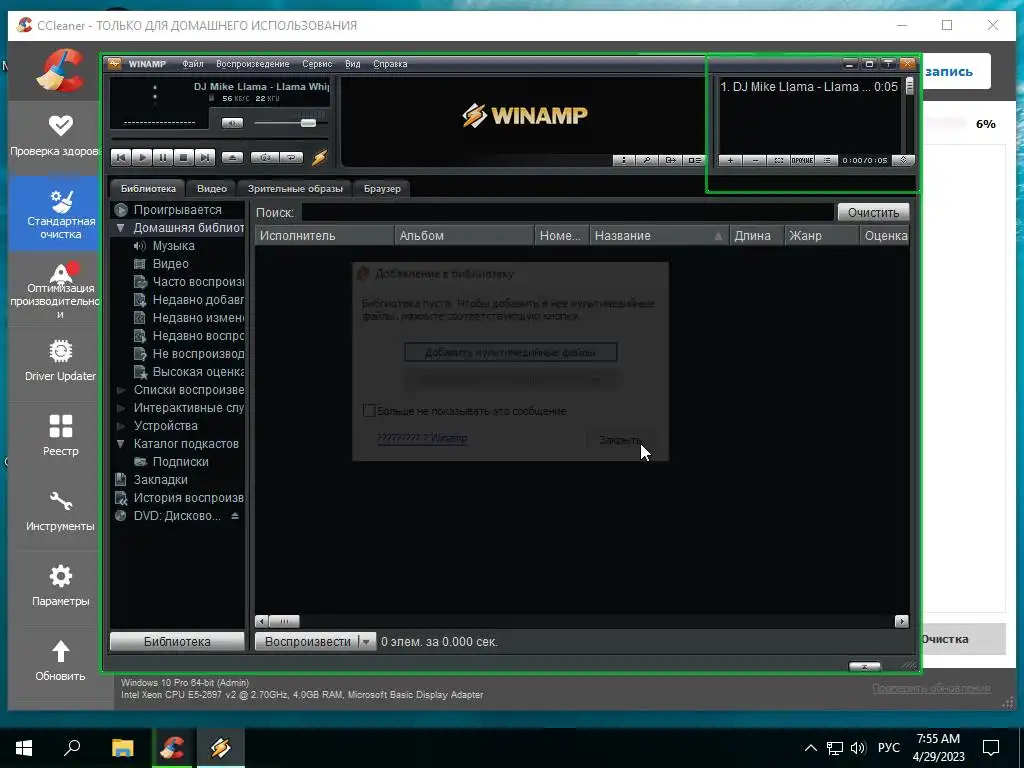The image size is (1024, 768).
Task: Open the Вид menu
Action: point(353,64)
